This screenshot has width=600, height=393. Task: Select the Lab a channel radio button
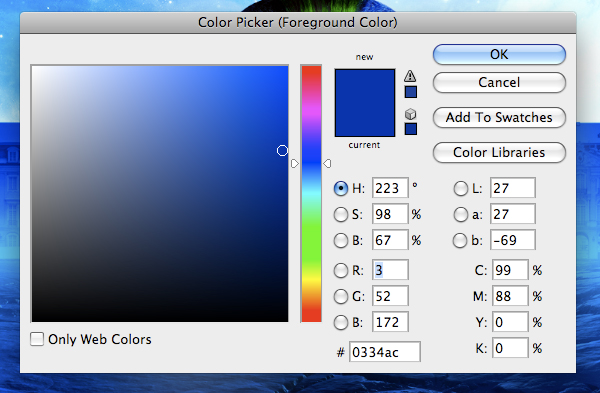click(460, 214)
